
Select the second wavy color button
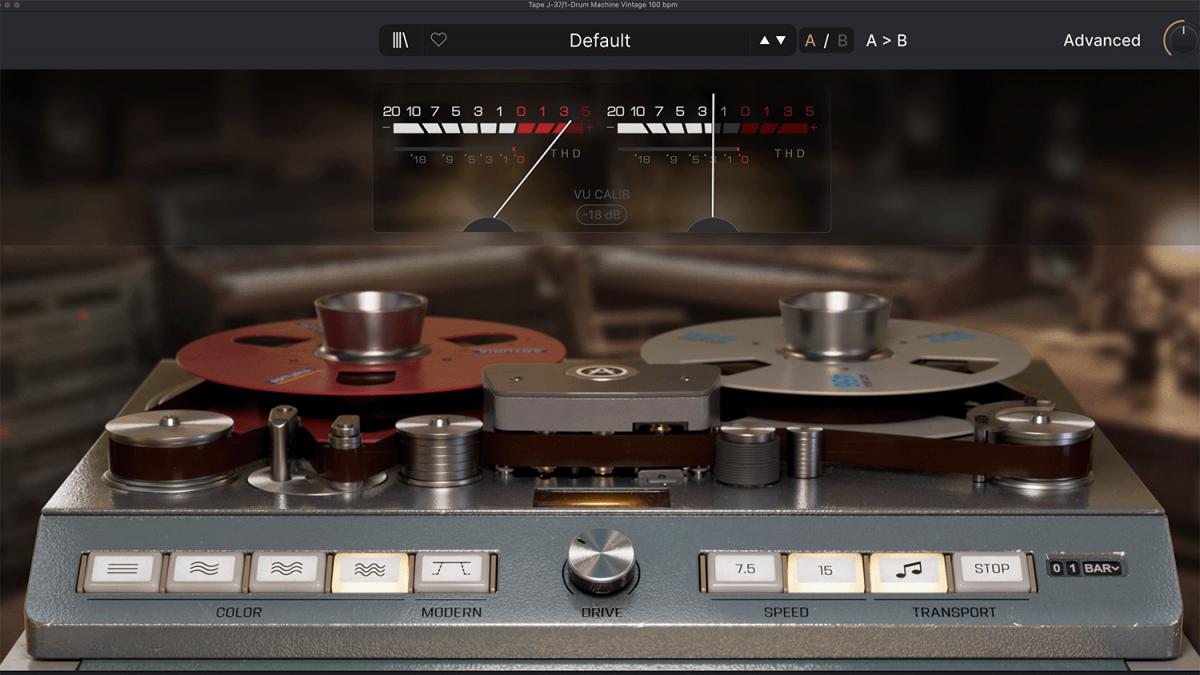[205, 571]
